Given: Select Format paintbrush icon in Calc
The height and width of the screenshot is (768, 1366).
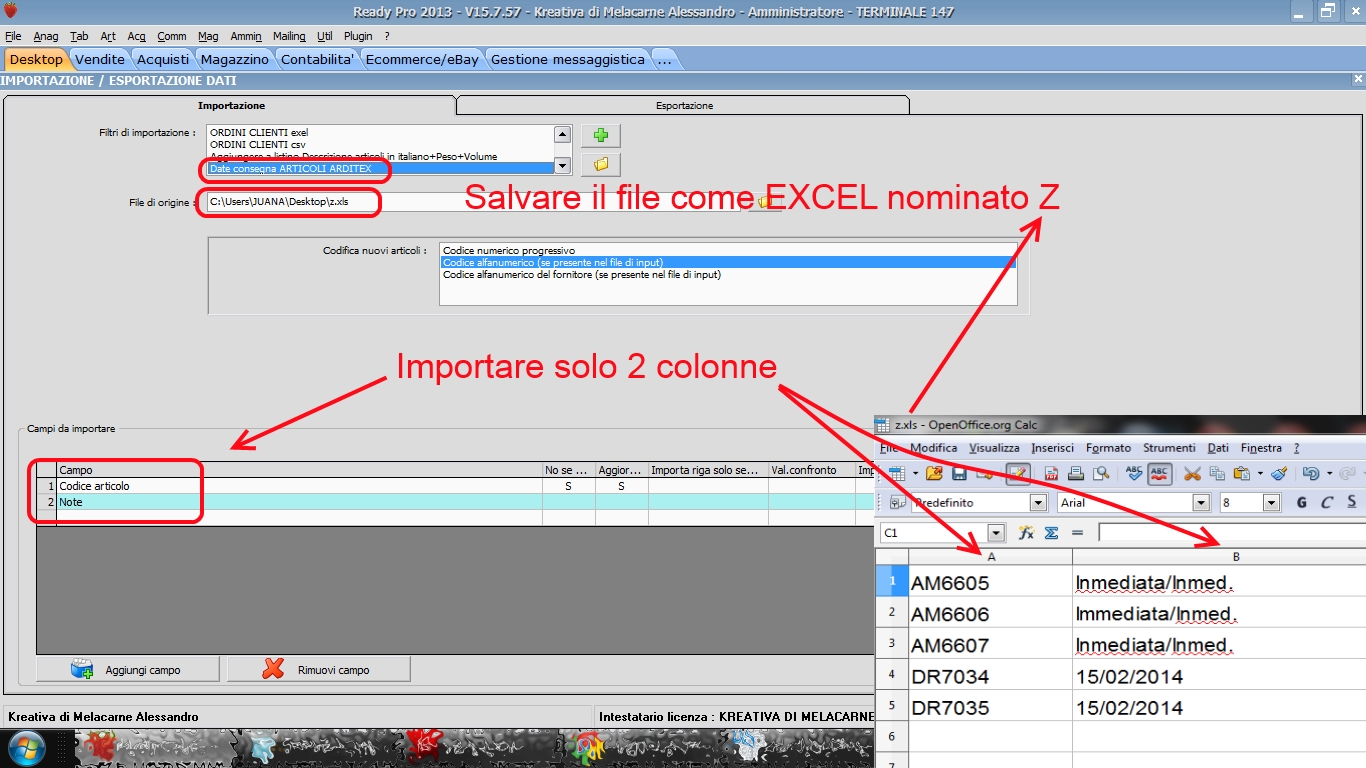Looking at the screenshot, I should 1279,473.
